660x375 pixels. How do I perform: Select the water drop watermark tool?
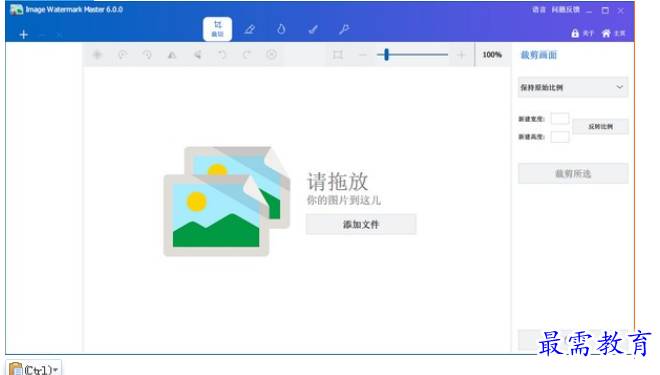coord(281,29)
